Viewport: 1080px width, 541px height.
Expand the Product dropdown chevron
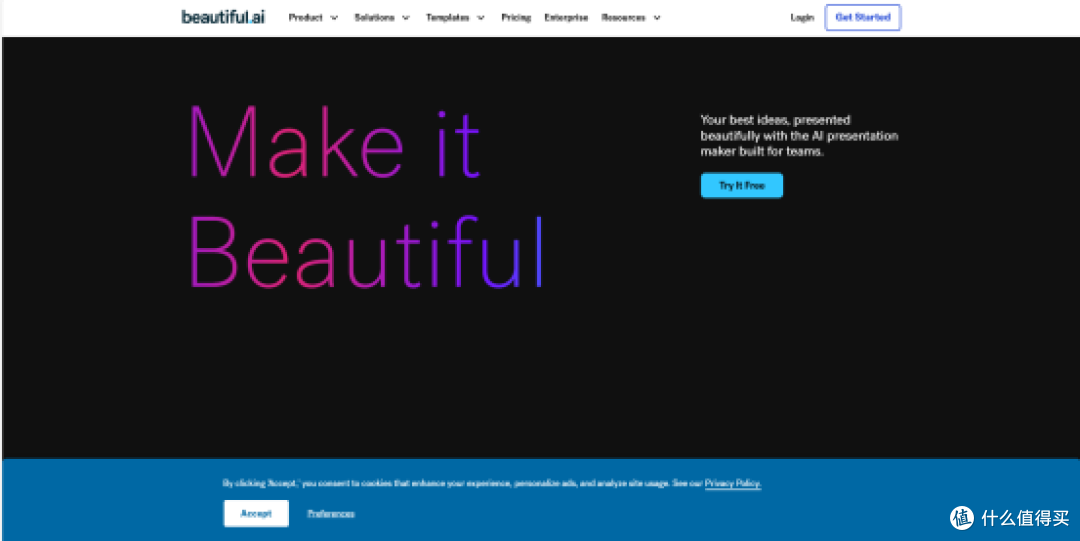pos(335,18)
